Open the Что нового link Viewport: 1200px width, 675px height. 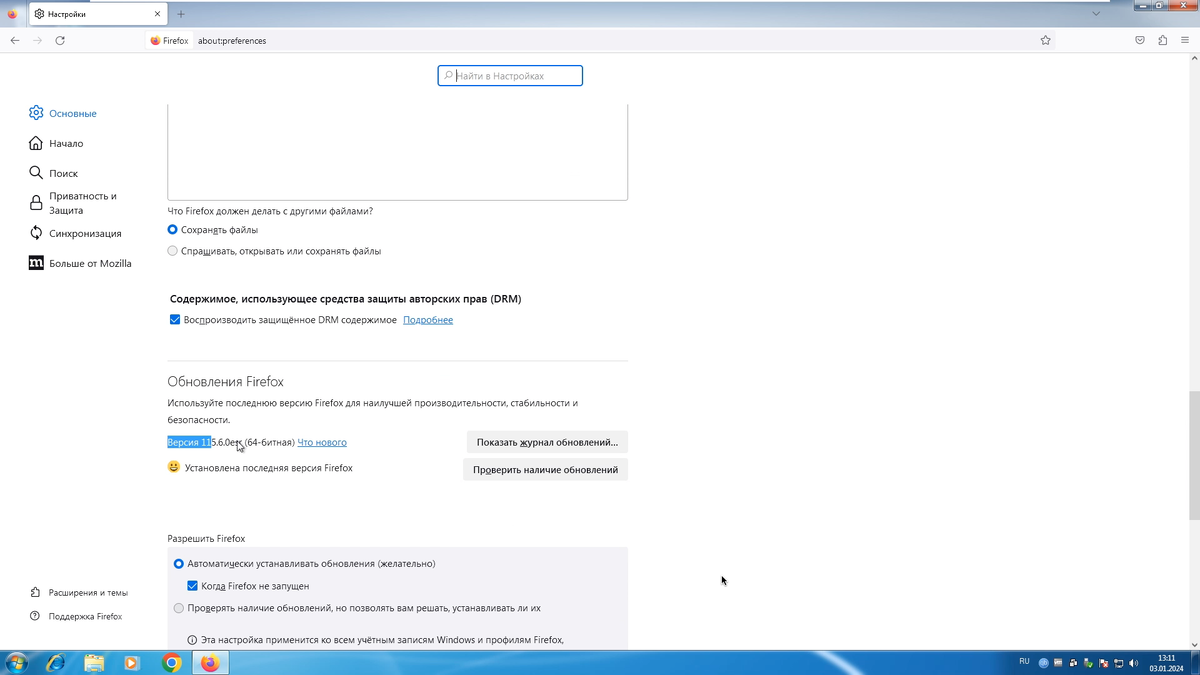point(322,442)
